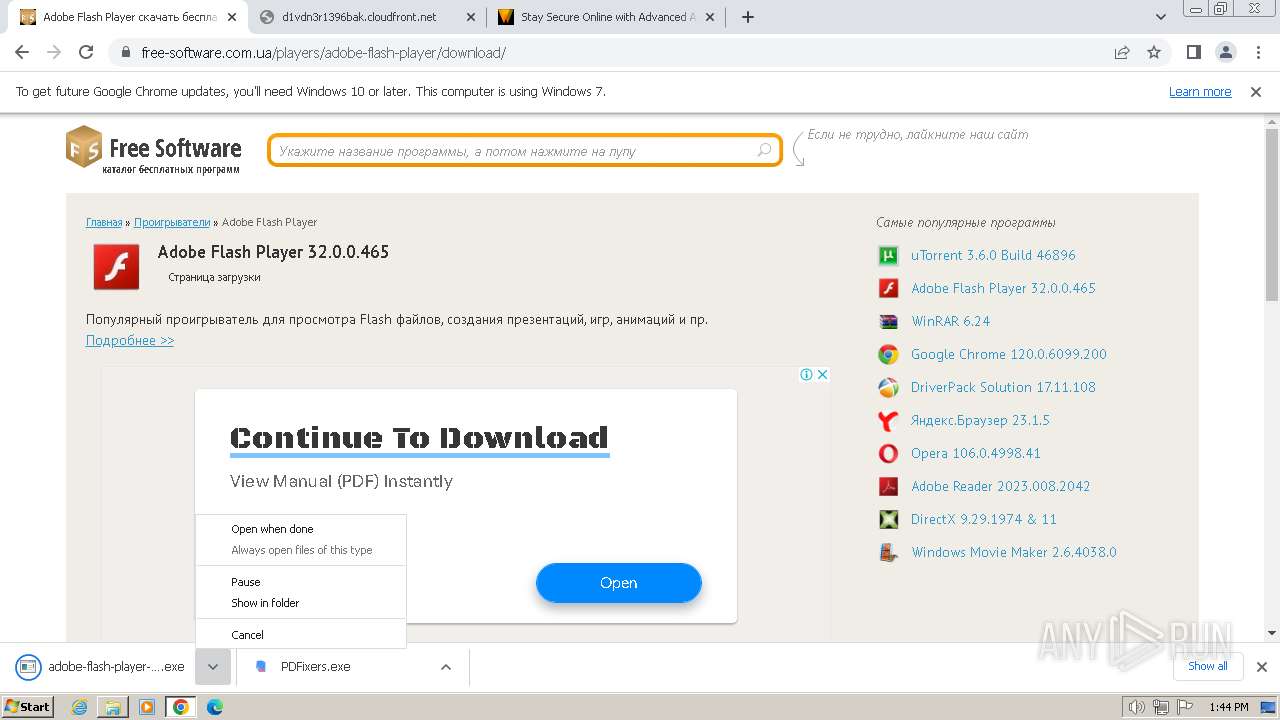Launch Windows Media Player from the taskbar
The height and width of the screenshot is (720, 1280).
[147, 707]
